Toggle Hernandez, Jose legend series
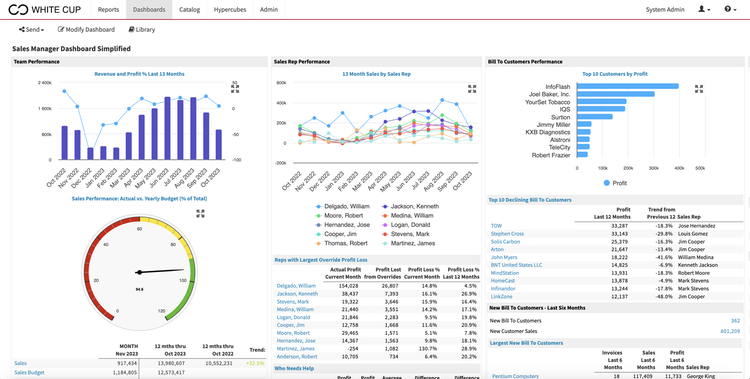The image size is (750, 379). pyautogui.click(x=342, y=225)
